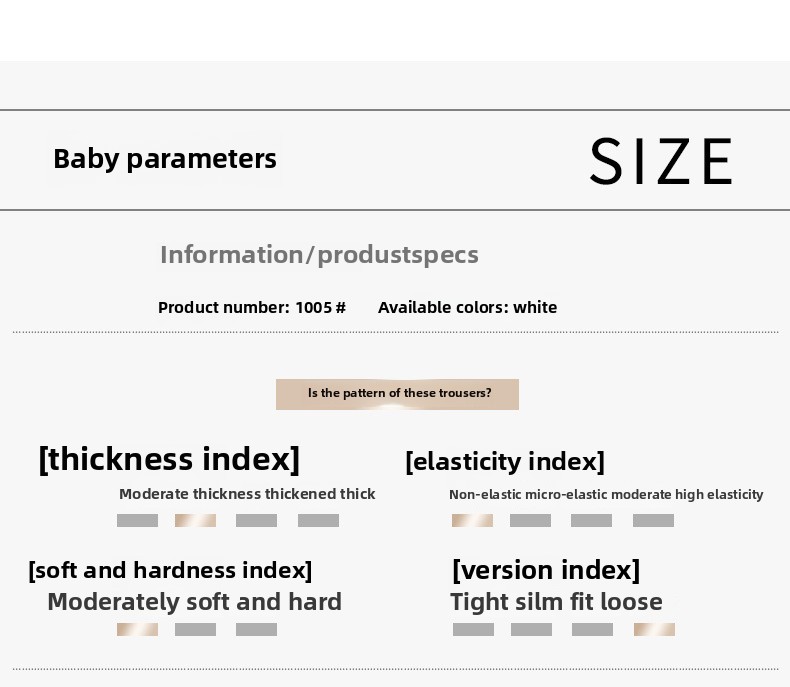Screen dimensions: 790x687
Task: Click the Baby parameters heading
Action: pyautogui.click(x=165, y=159)
